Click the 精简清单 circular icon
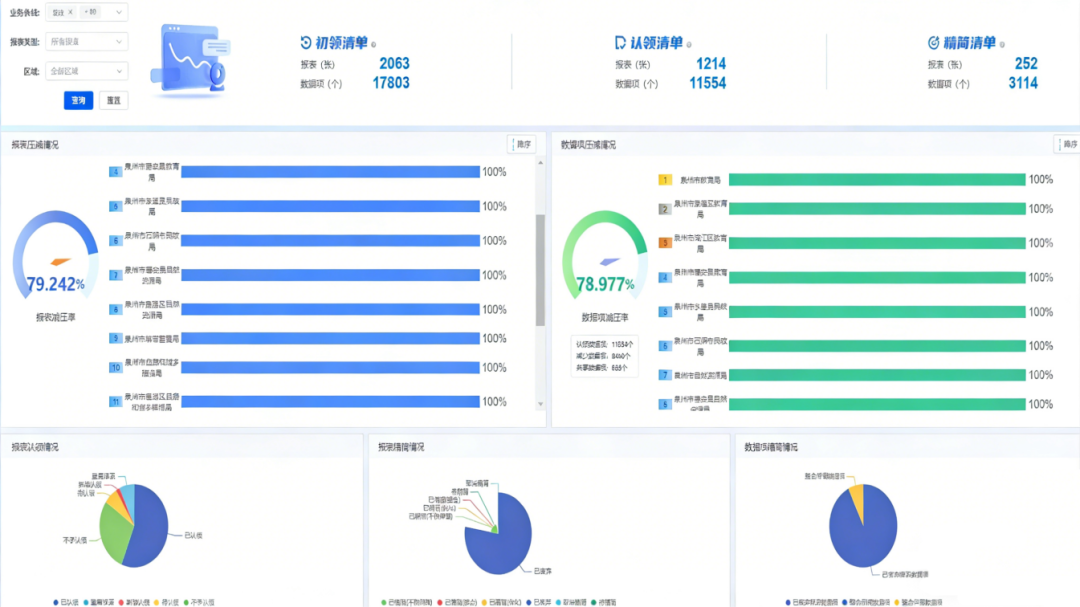This screenshot has width=1080, height=607. pyautogui.click(x=933, y=43)
